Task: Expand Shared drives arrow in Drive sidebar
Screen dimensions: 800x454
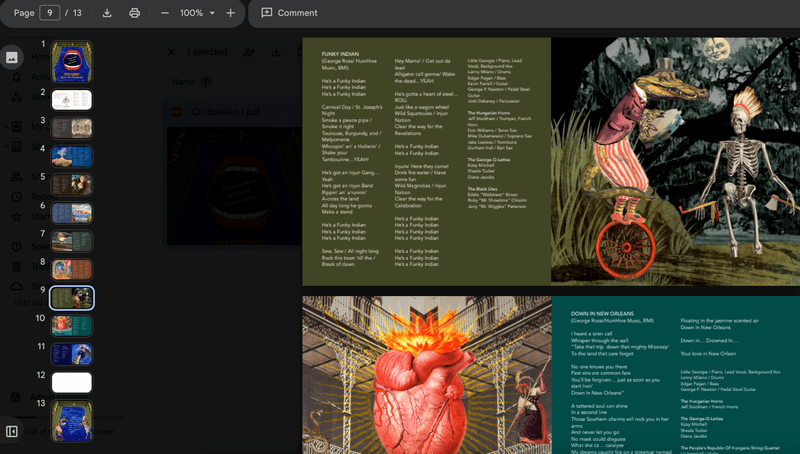Action: tap(6, 147)
